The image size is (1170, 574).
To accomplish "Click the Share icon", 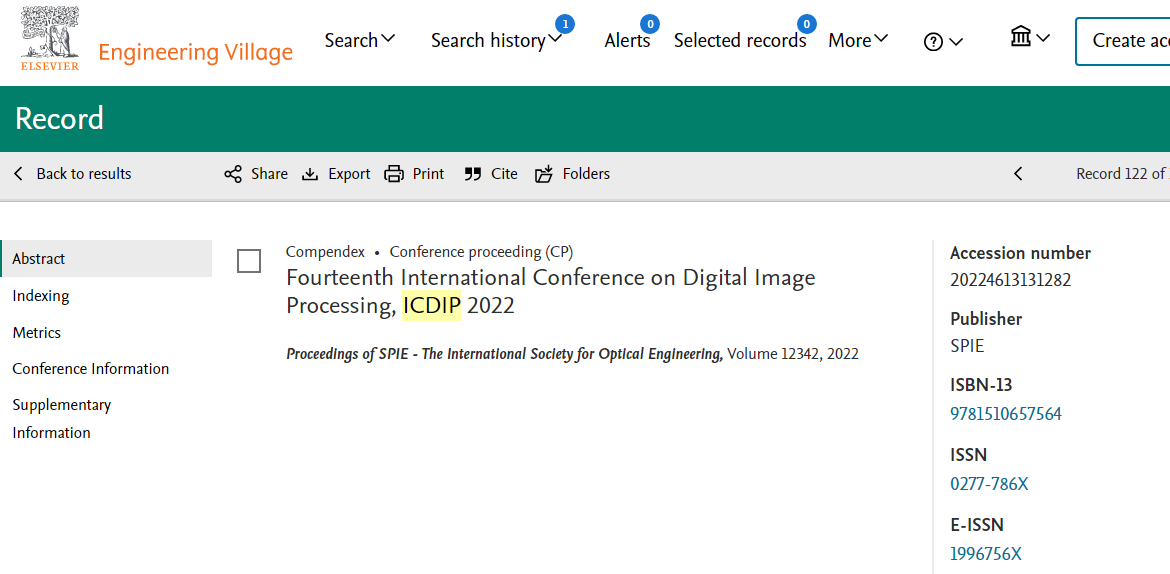I will tap(233, 174).
